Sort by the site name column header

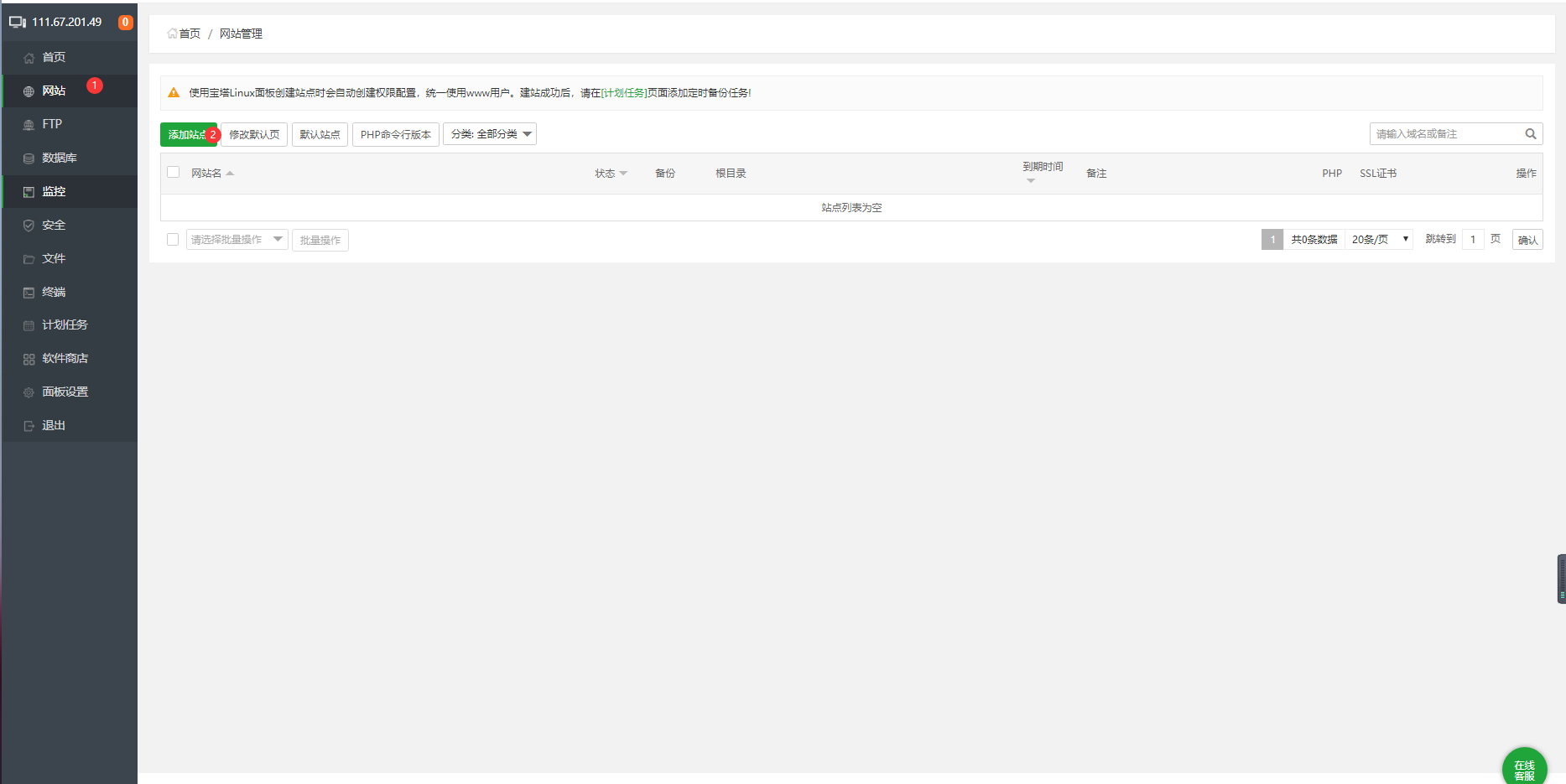pyautogui.click(x=206, y=174)
